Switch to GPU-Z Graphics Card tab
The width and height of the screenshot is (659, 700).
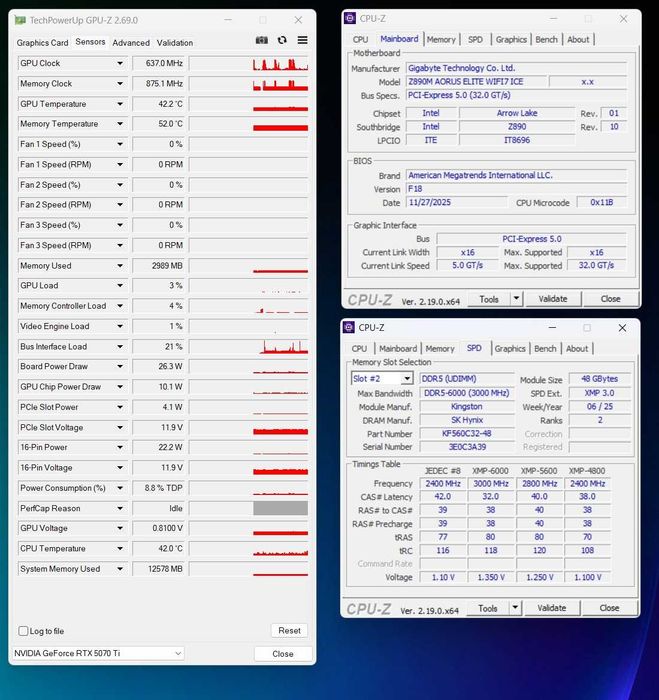(x=42, y=43)
